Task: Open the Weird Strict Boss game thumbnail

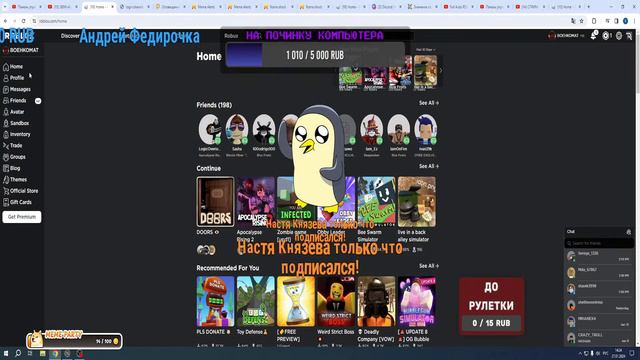Action: (x=336, y=301)
